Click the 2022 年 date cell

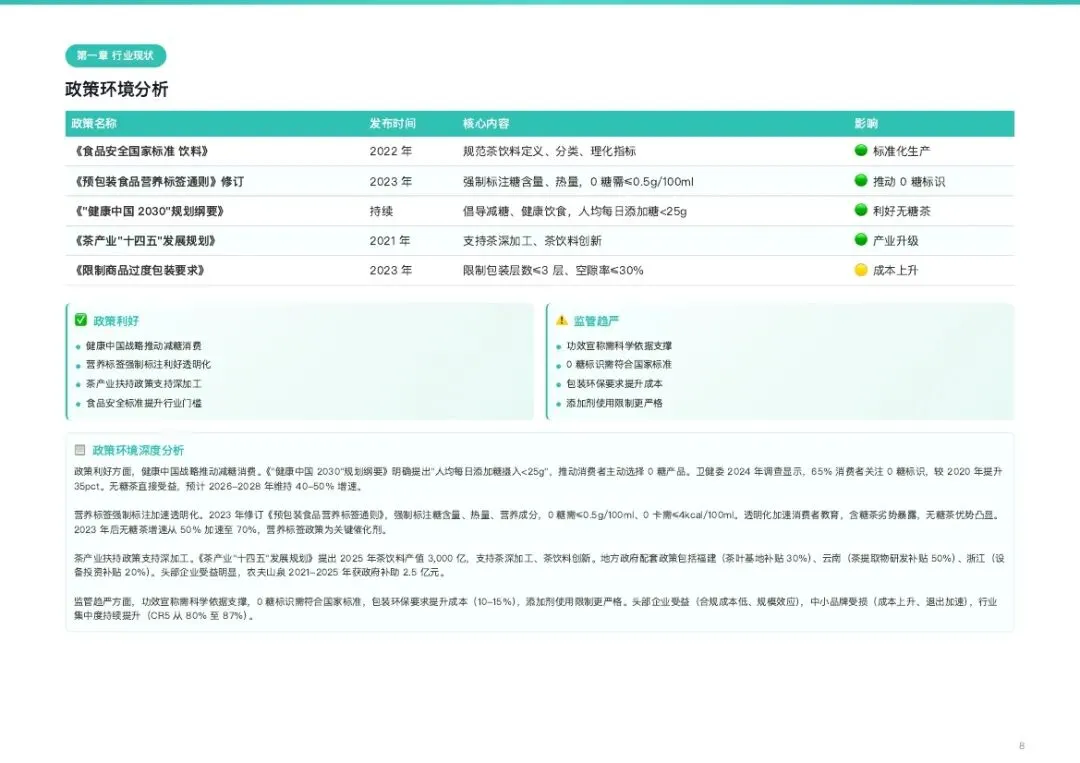click(391, 151)
